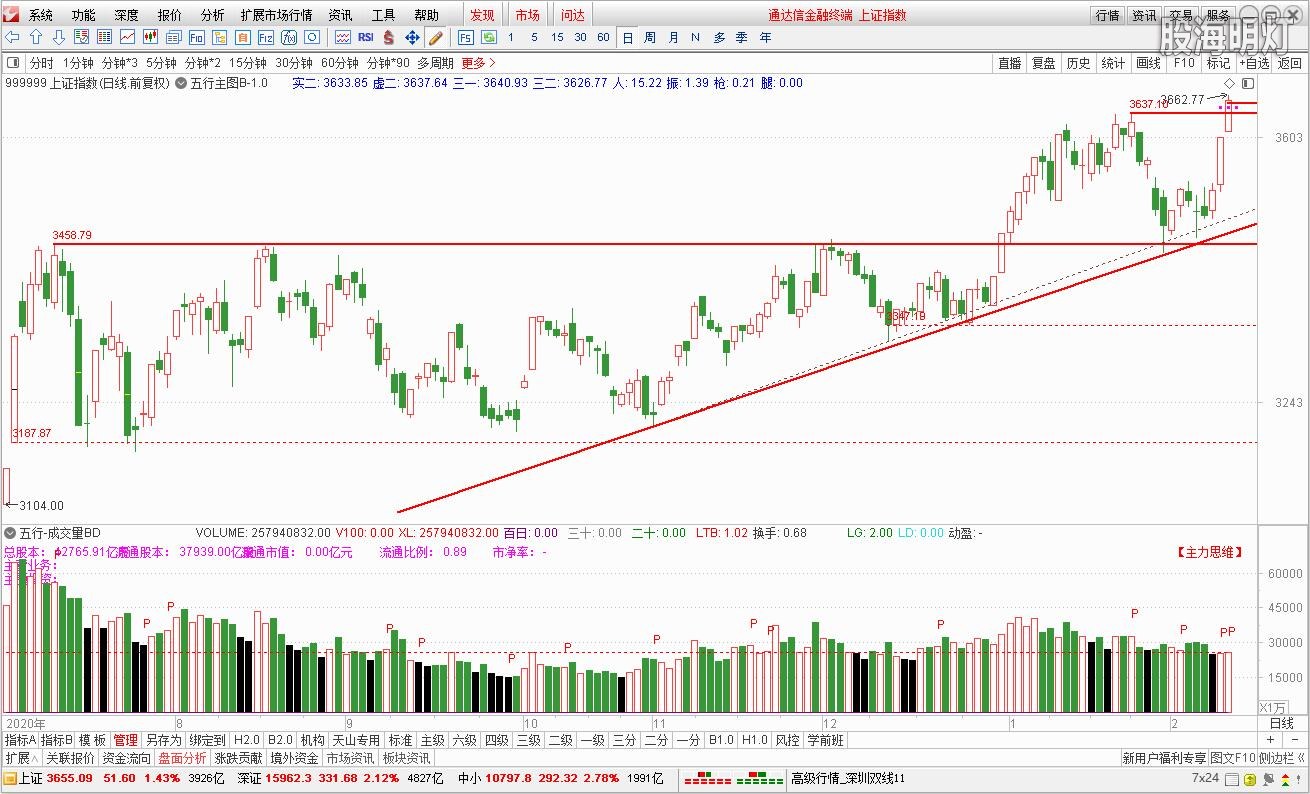Select the 60-minute period shortcut '60'

603,37
